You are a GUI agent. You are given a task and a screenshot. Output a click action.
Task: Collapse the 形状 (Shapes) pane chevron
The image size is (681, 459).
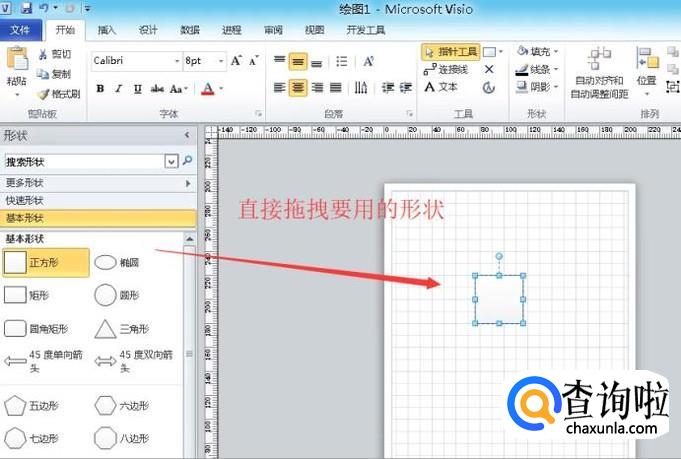click(187, 135)
